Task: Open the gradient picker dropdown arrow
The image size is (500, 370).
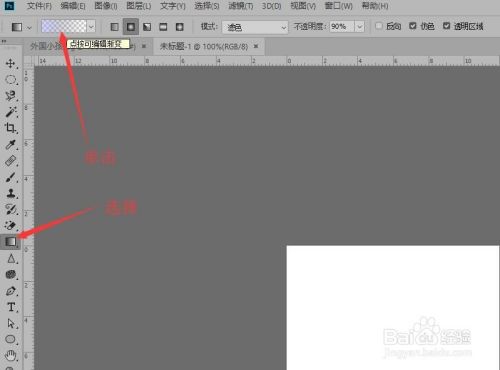Action: click(91, 27)
